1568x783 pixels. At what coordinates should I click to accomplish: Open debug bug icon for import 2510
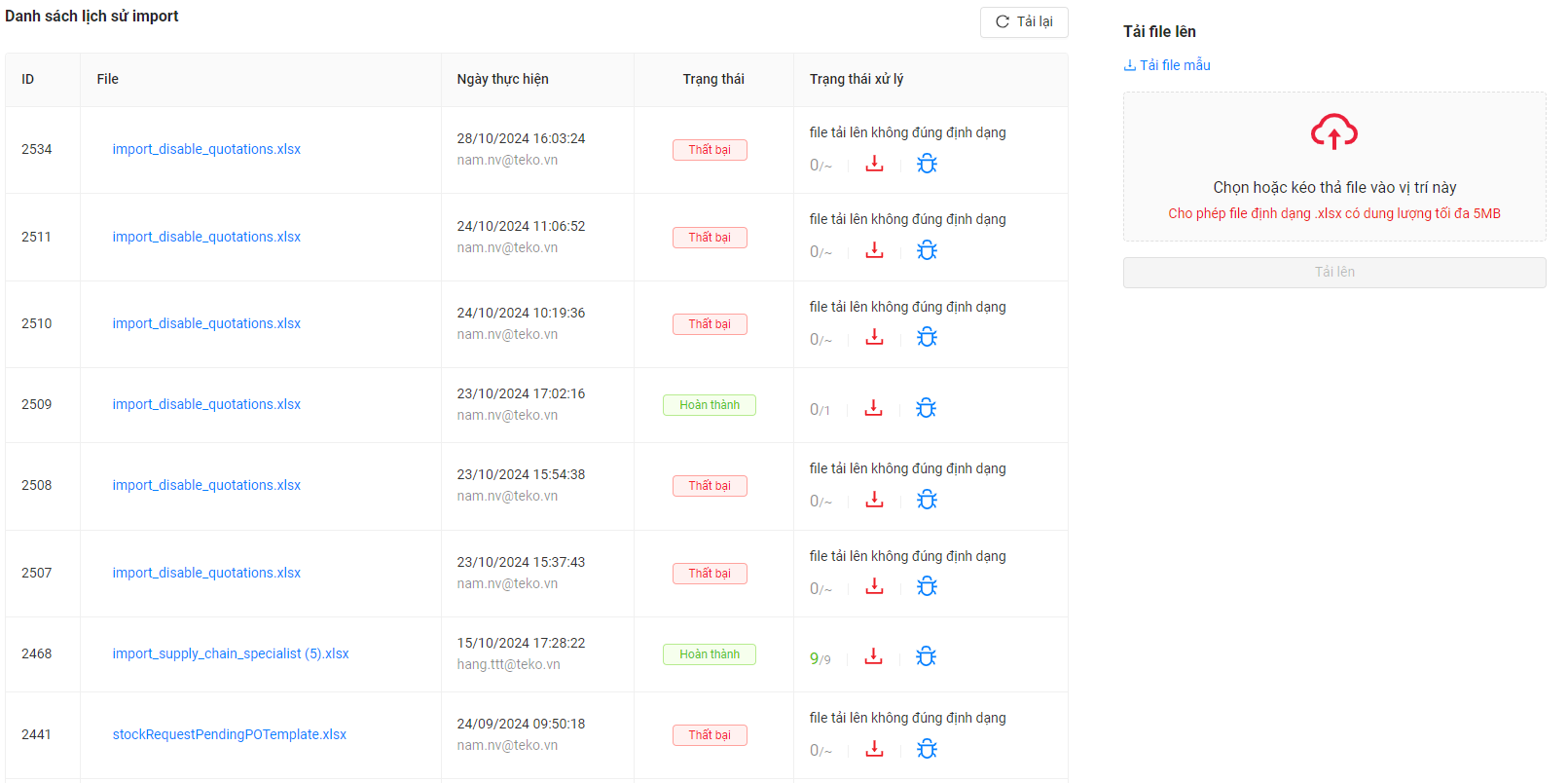tap(927, 337)
